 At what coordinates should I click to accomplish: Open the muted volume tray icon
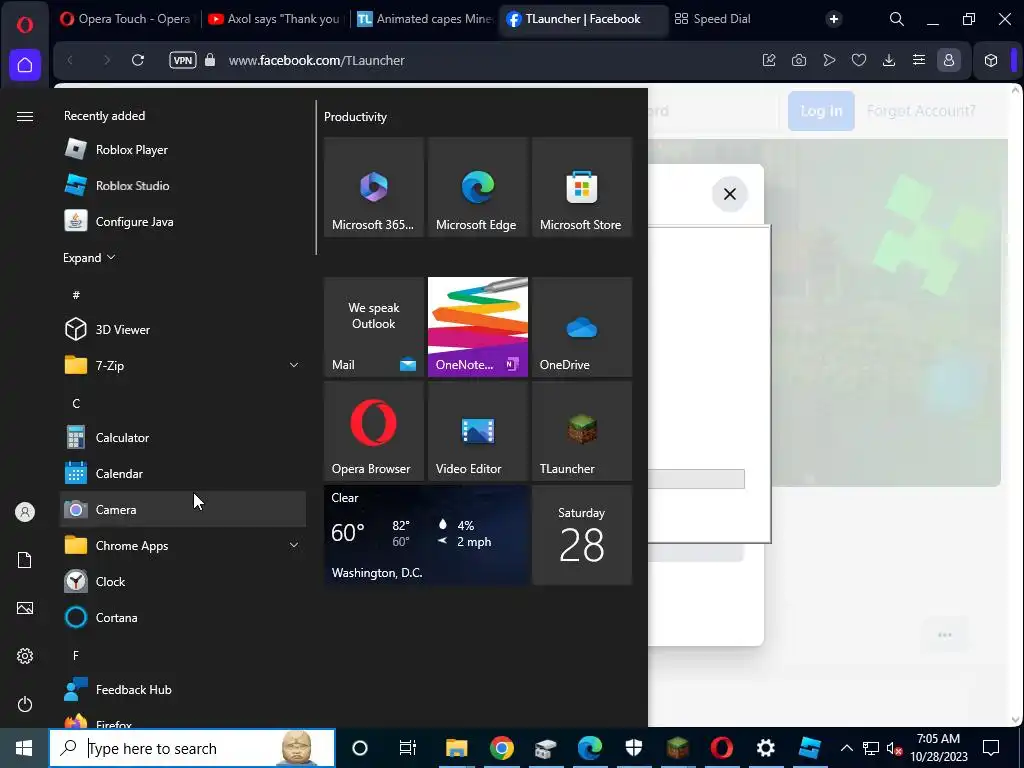click(x=894, y=748)
